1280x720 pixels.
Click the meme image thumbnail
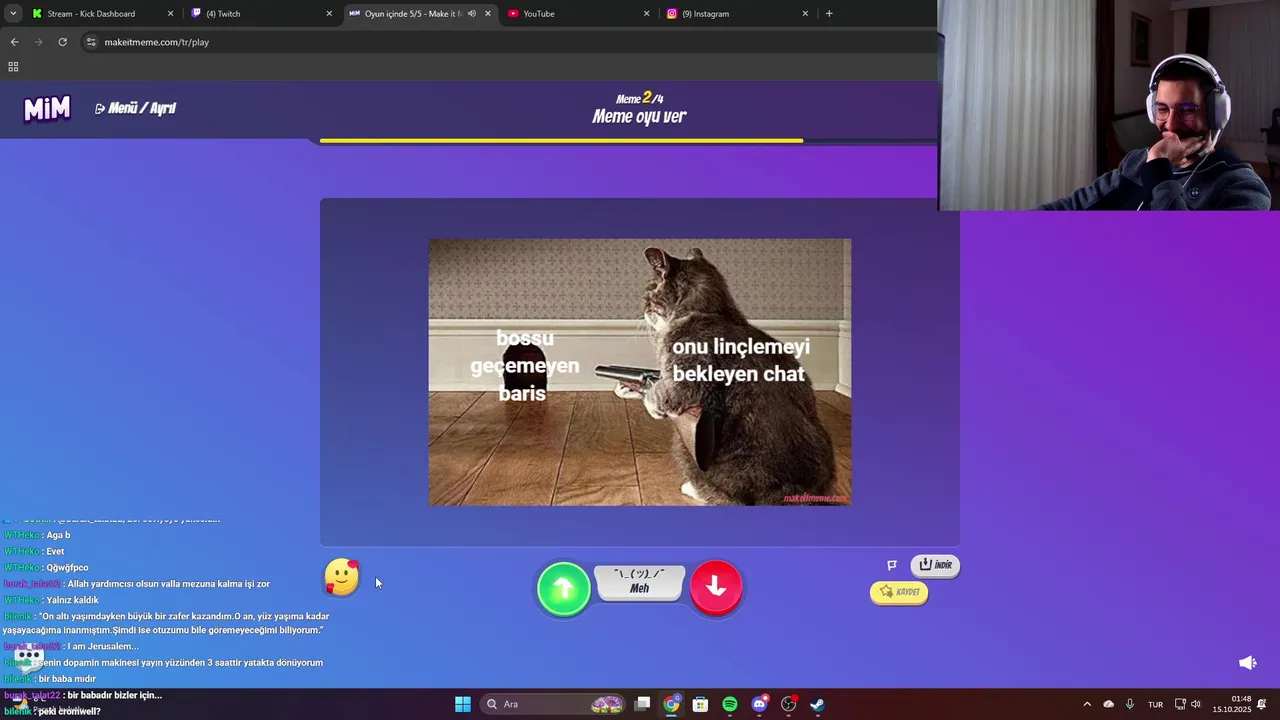click(x=640, y=372)
